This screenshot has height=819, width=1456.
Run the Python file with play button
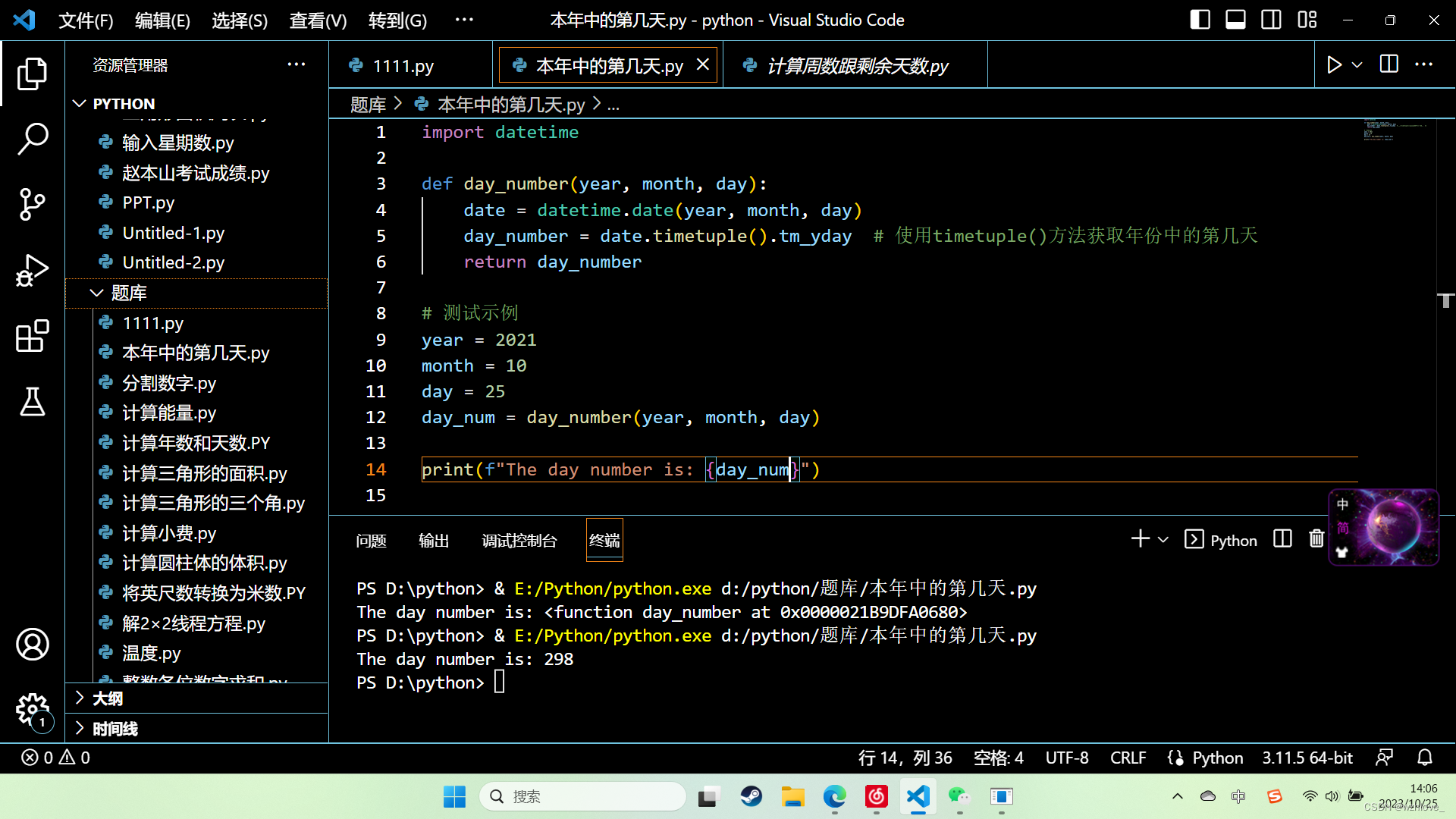tap(1334, 64)
